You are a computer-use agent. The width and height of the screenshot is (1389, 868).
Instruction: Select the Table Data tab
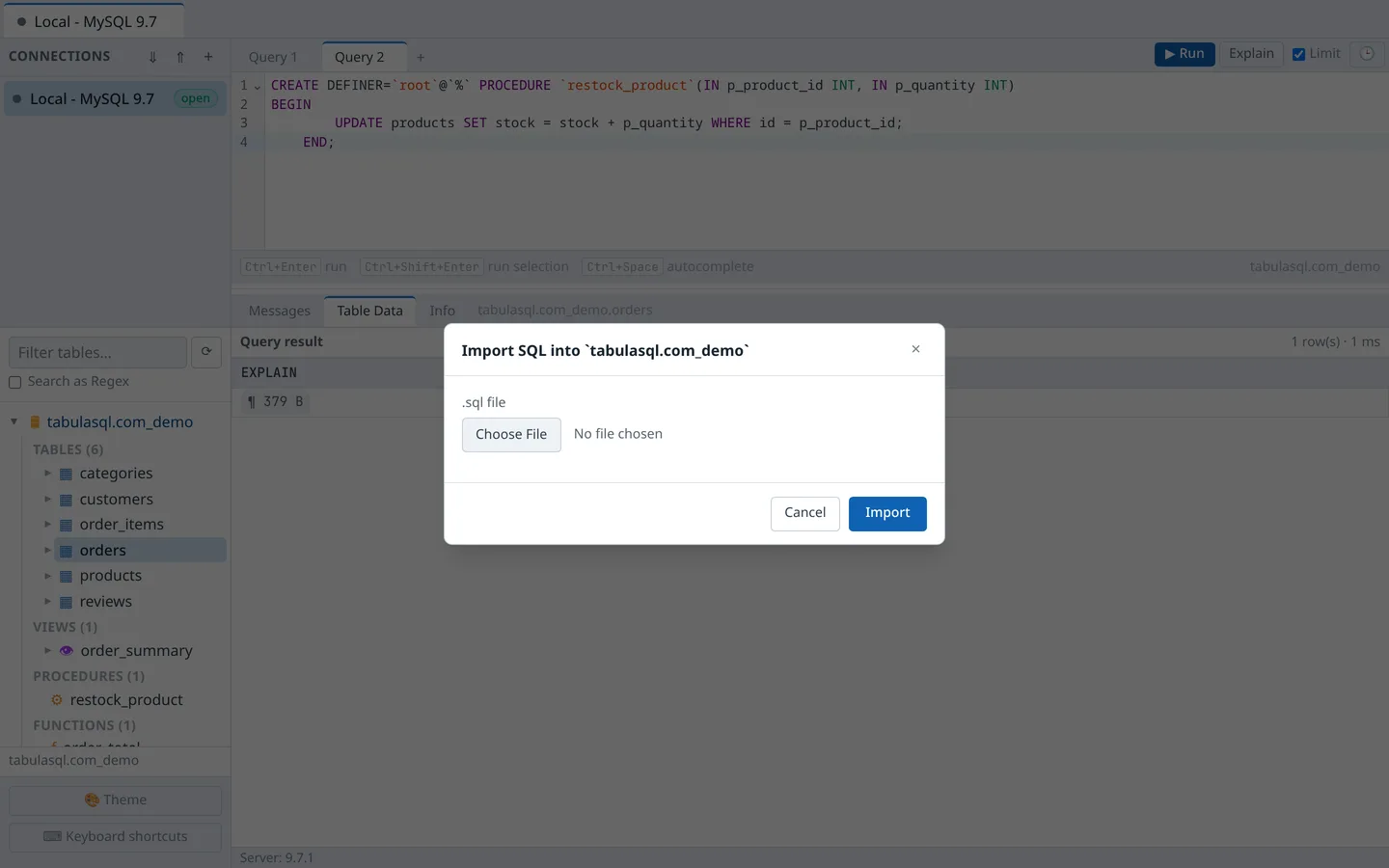click(369, 311)
